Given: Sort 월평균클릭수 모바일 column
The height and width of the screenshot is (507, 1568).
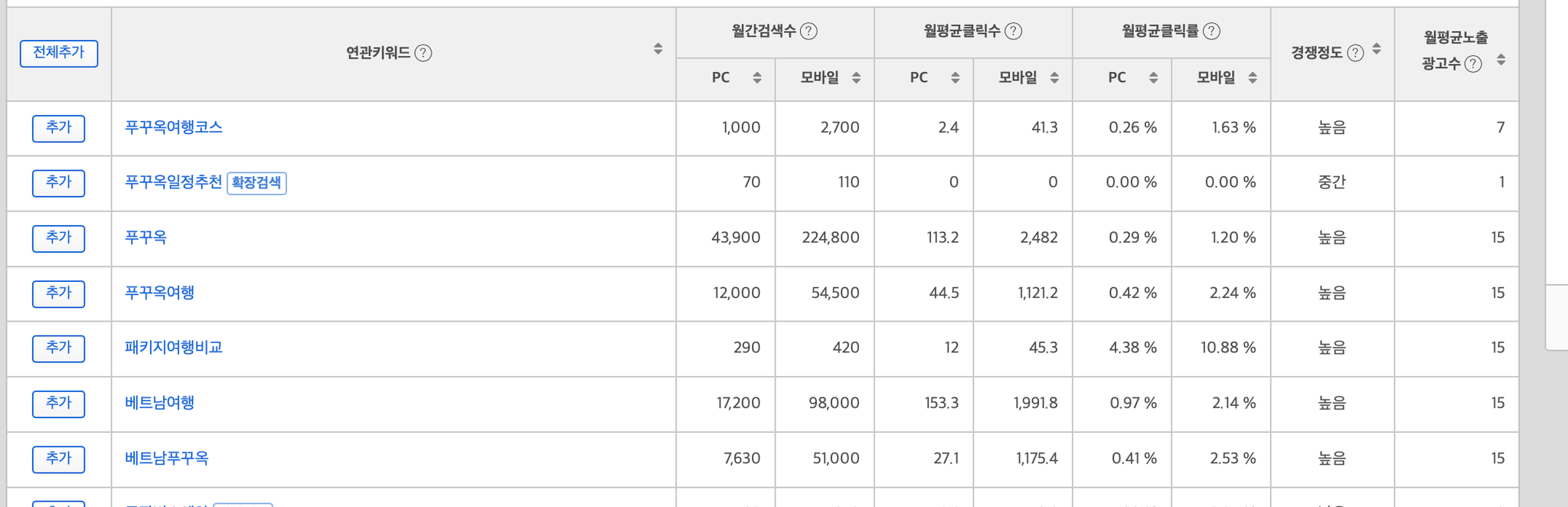Looking at the screenshot, I should point(1054,77).
